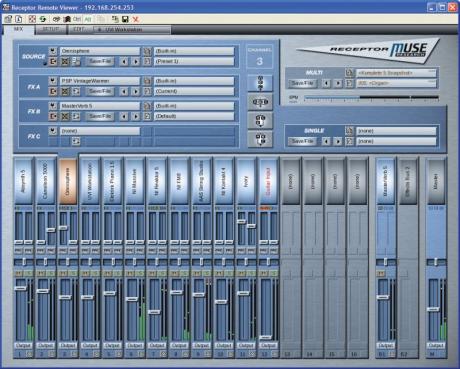Screen dimensions: 460x369
Task: Open the FX A bank folder icon
Action: [147, 81]
